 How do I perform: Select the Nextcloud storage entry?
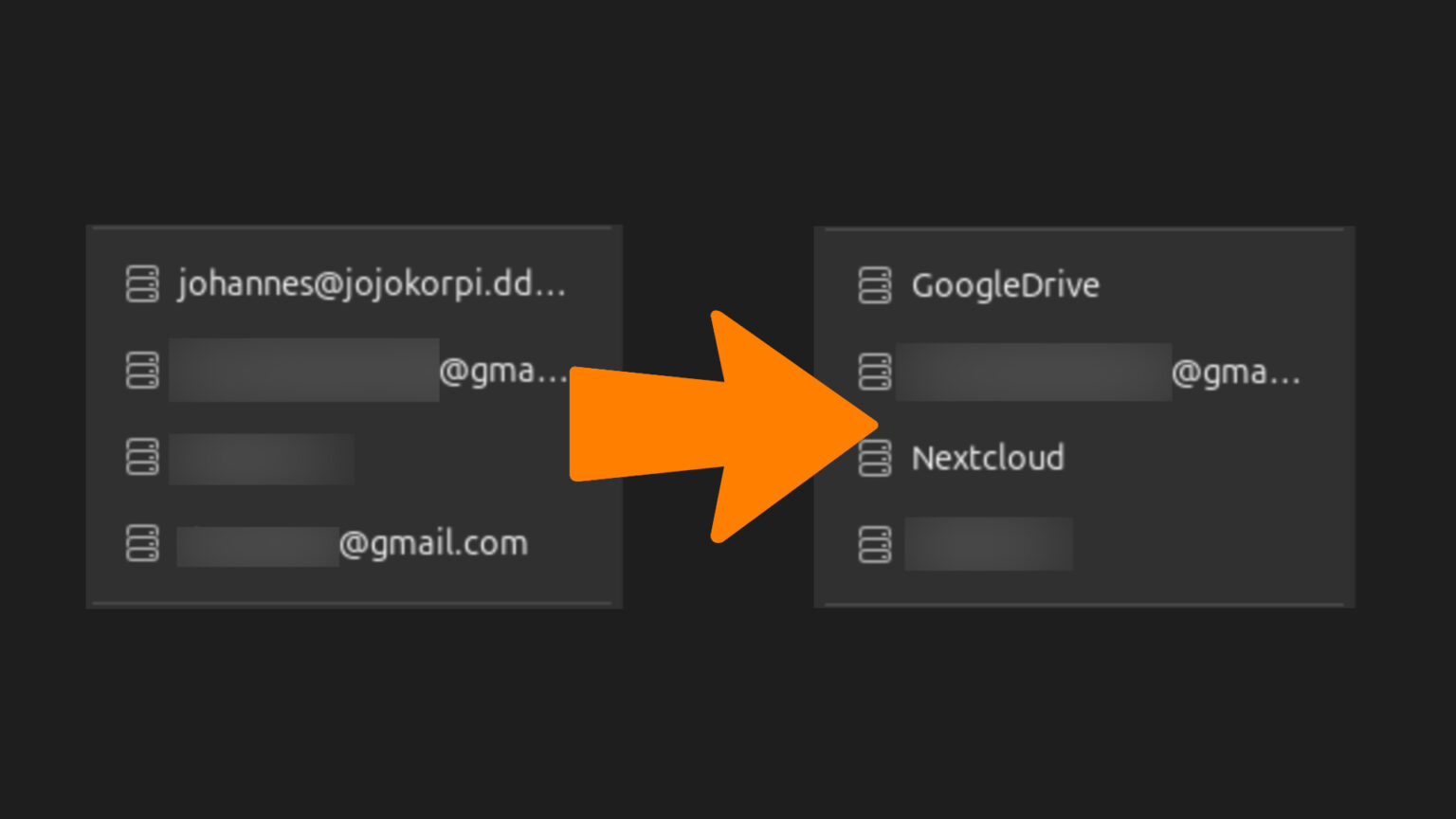(x=988, y=458)
